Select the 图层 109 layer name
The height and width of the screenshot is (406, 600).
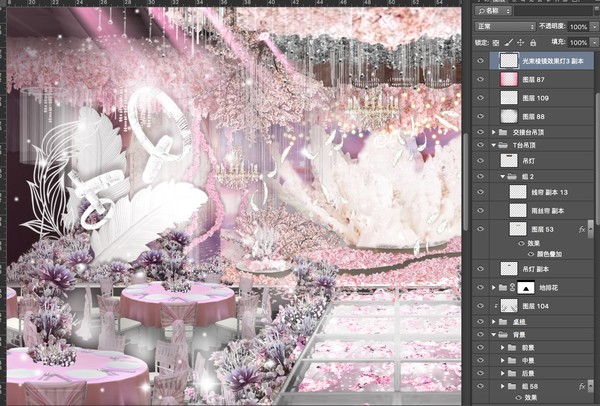click(x=536, y=98)
